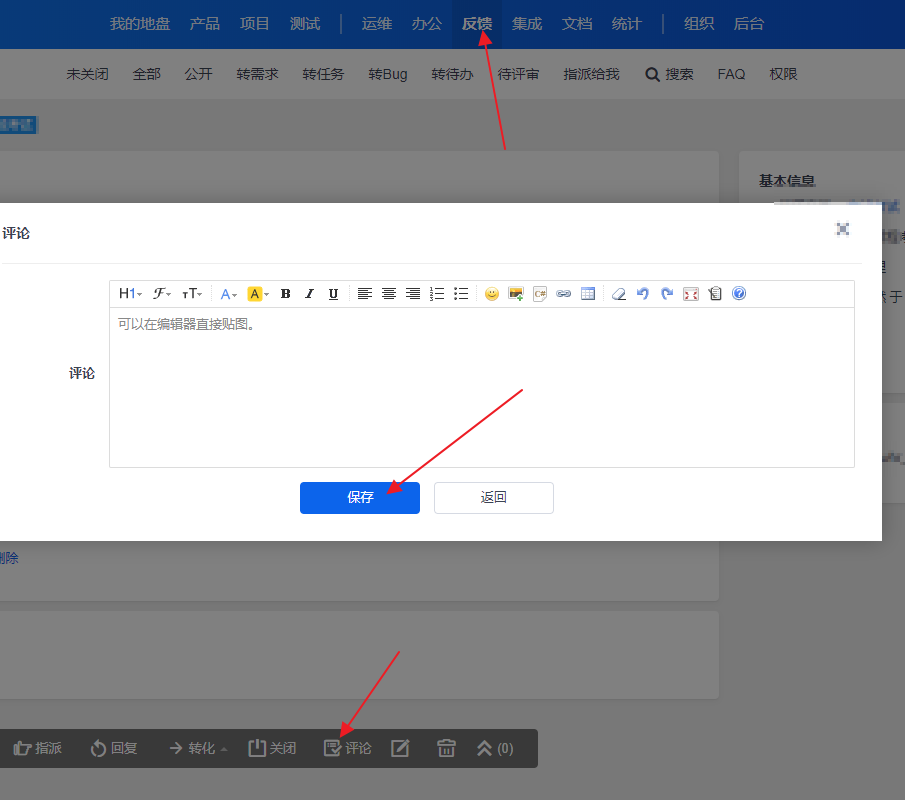Undo the last editor action
This screenshot has width=905, height=800.
coord(643,294)
